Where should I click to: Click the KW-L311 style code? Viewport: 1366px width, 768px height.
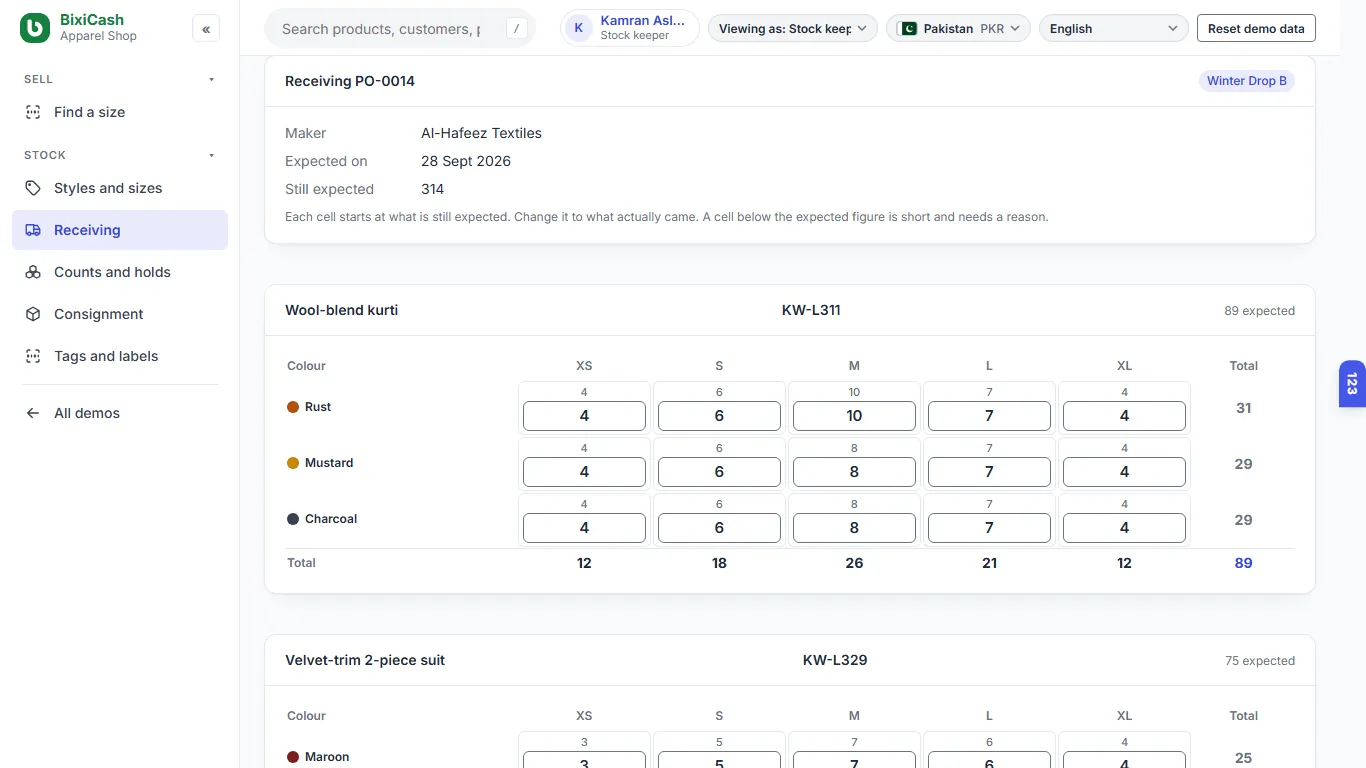pos(811,310)
